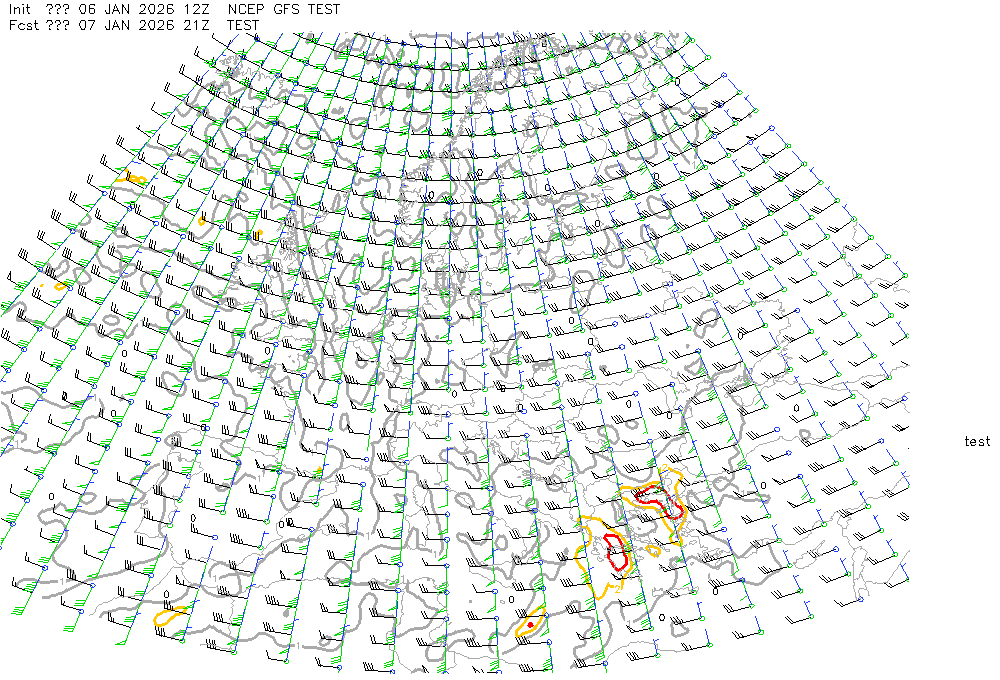Click the "???" placeholder on the Init line

click(x=58, y=9)
